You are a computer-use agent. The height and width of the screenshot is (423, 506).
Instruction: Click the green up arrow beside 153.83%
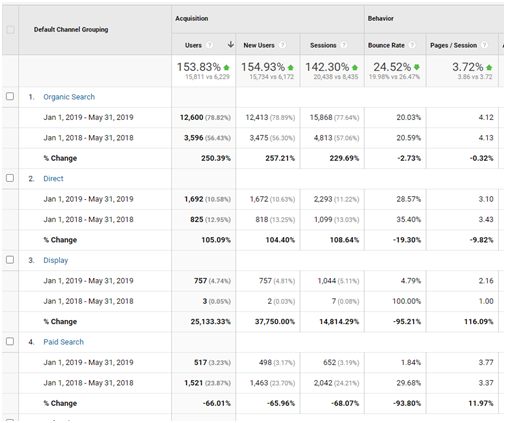click(x=226, y=68)
